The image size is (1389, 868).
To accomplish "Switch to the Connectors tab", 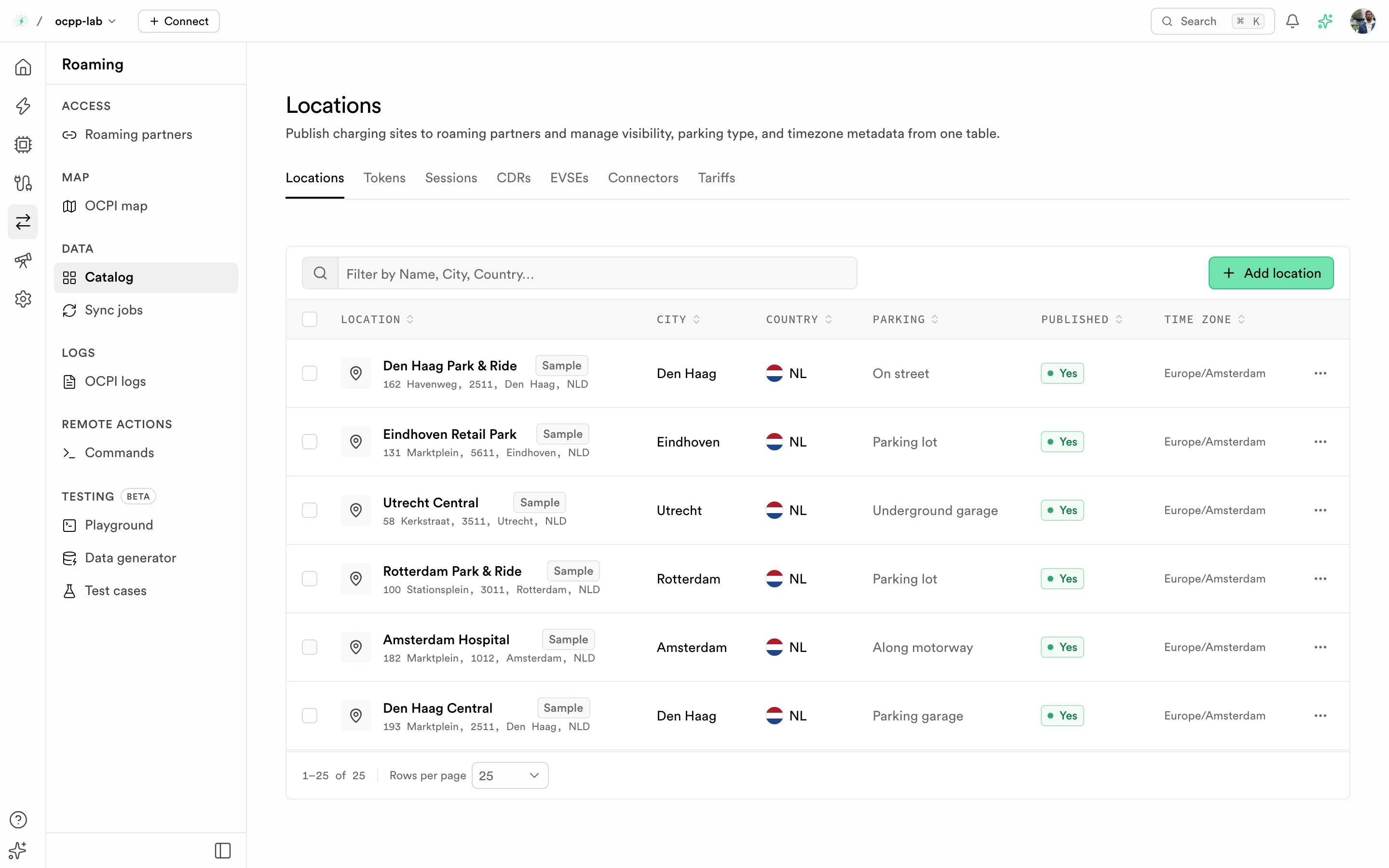I will click(x=643, y=178).
